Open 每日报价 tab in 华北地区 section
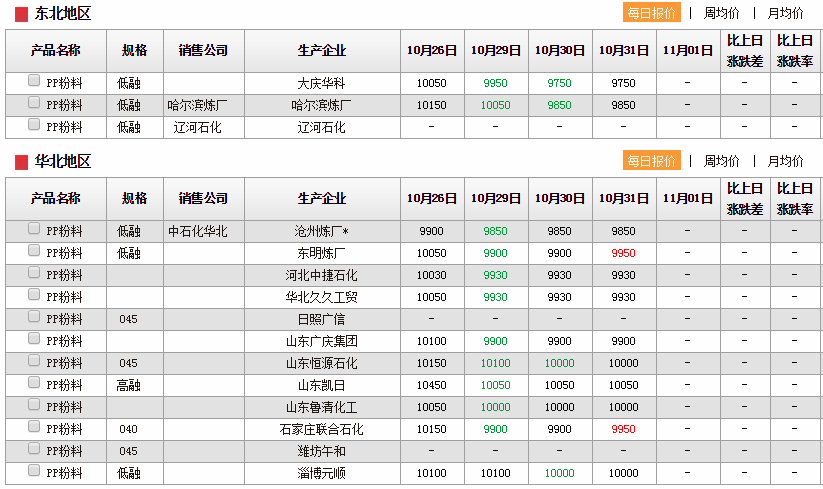The image size is (823, 489). tap(651, 161)
